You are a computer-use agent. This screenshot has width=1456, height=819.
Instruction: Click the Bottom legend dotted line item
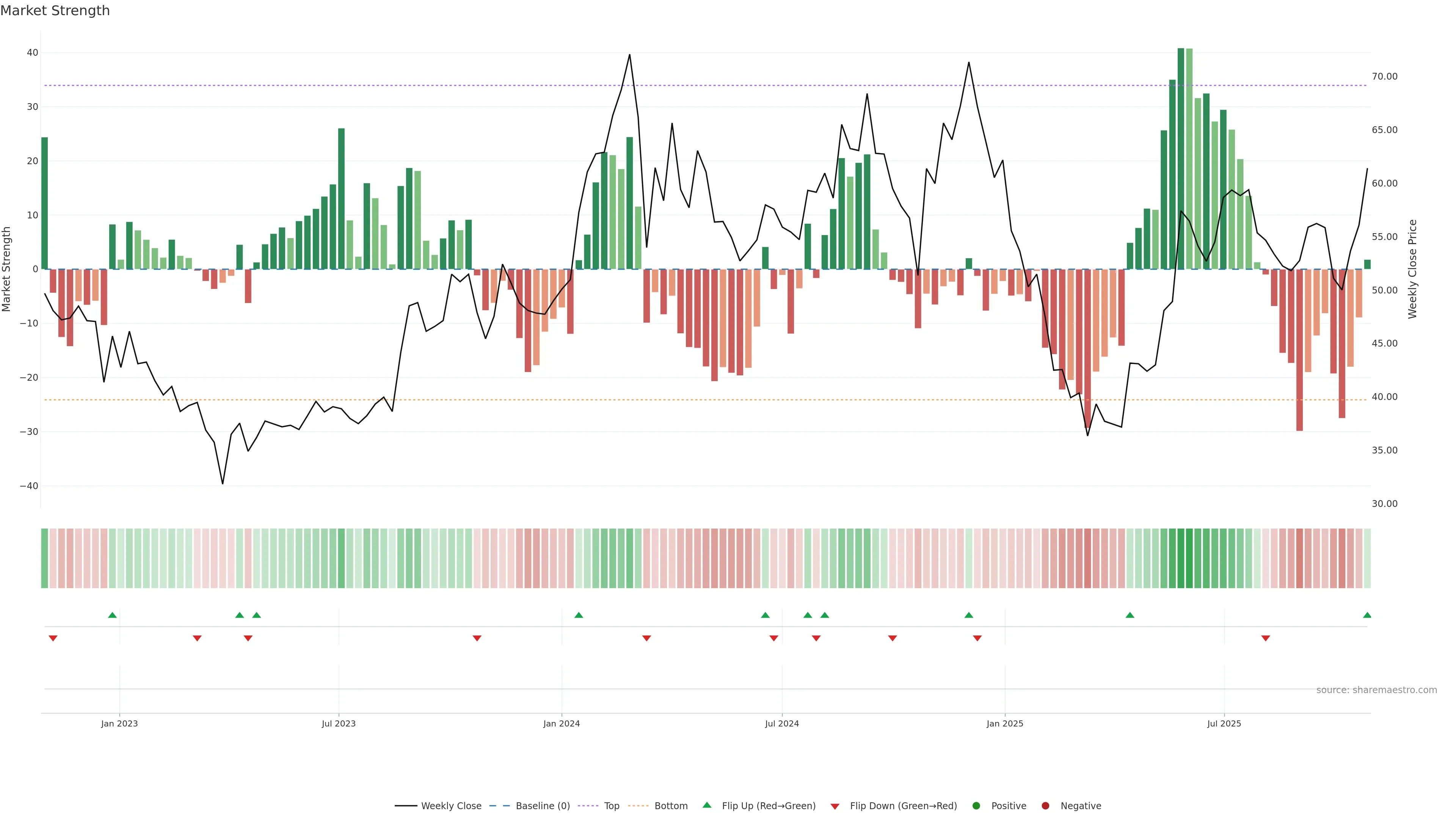tap(639, 805)
